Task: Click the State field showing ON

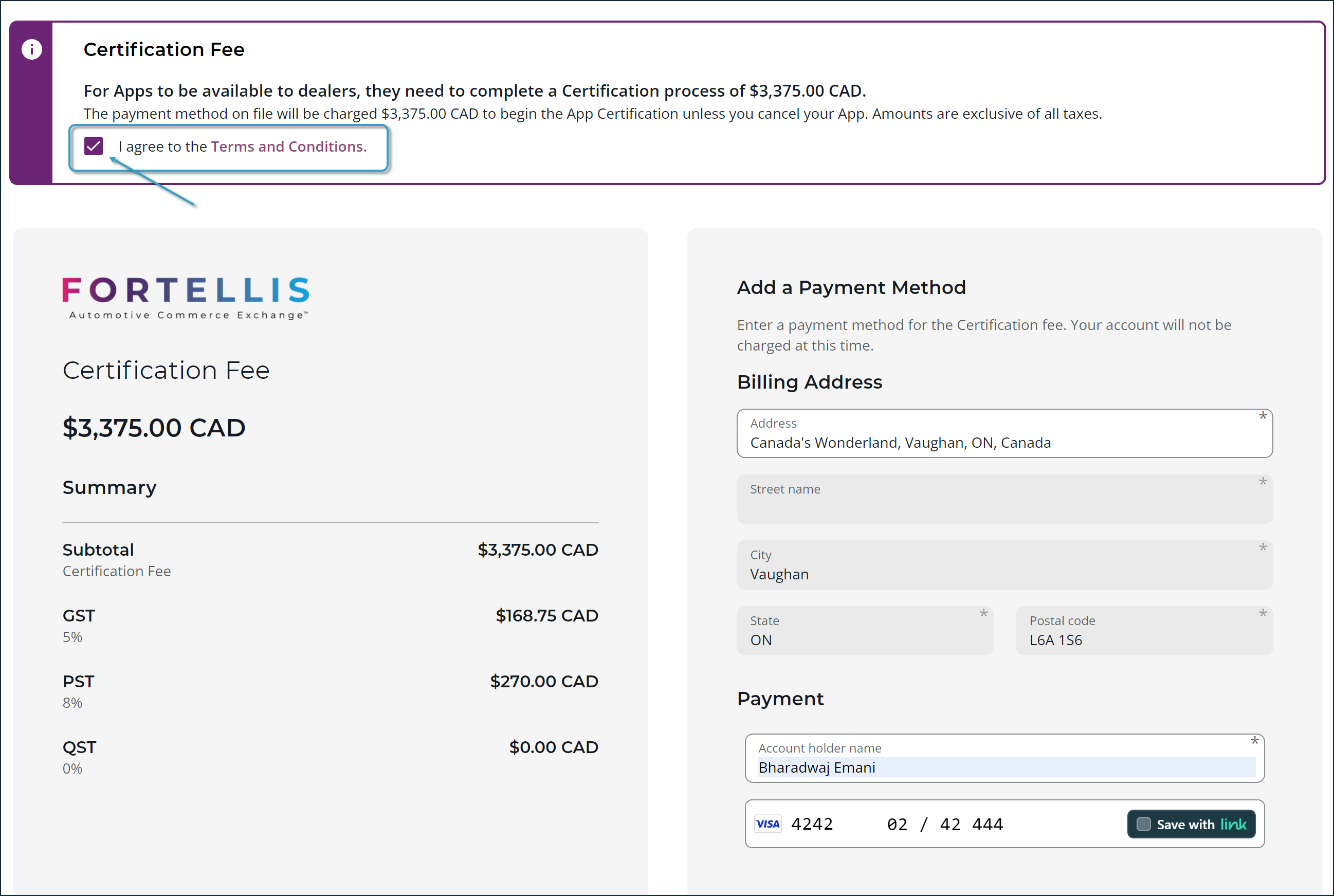Action: [864, 631]
